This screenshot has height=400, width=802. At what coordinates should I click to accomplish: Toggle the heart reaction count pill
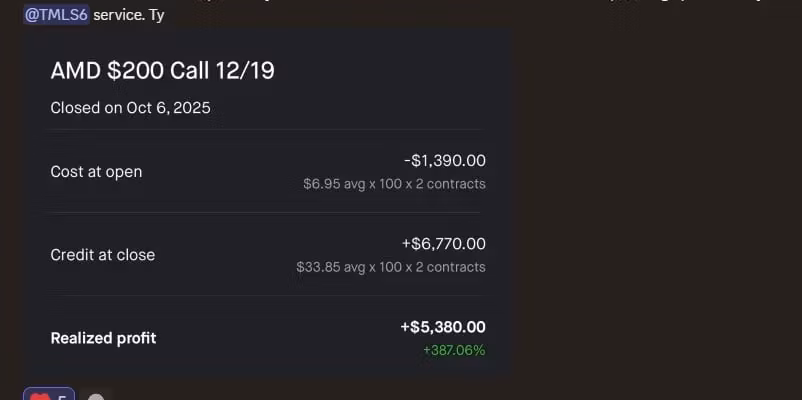click(x=50, y=397)
